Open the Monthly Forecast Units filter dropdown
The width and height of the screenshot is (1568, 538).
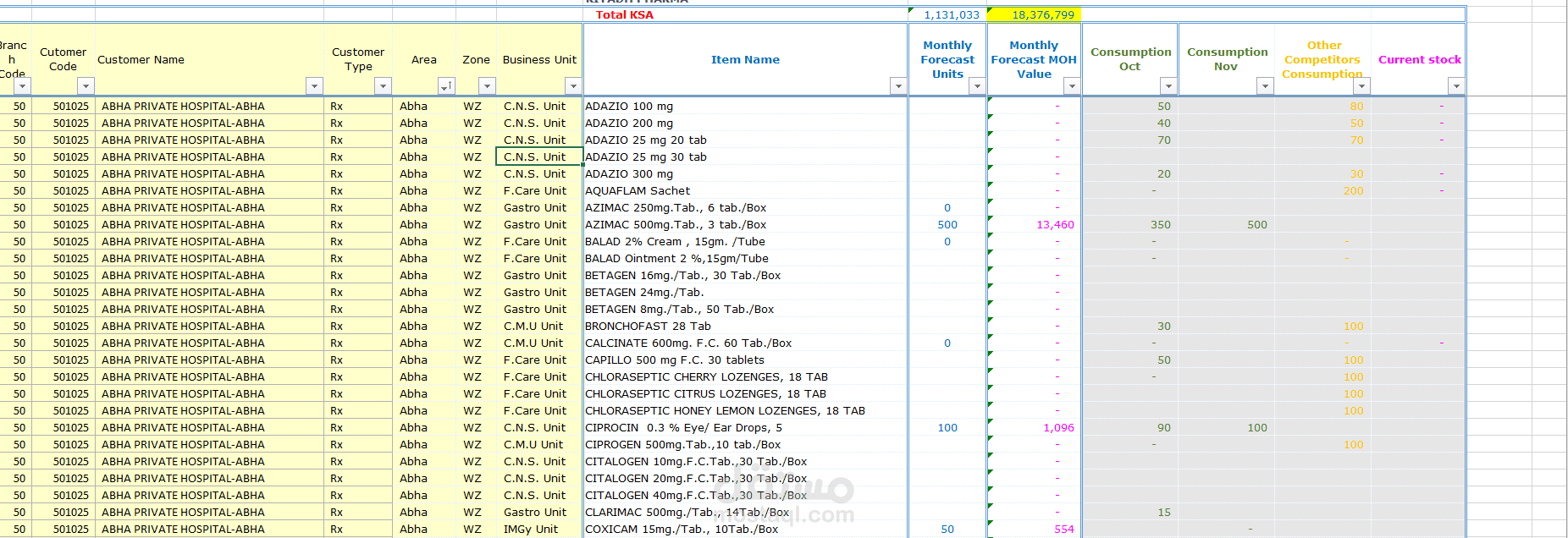(x=977, y=86)
